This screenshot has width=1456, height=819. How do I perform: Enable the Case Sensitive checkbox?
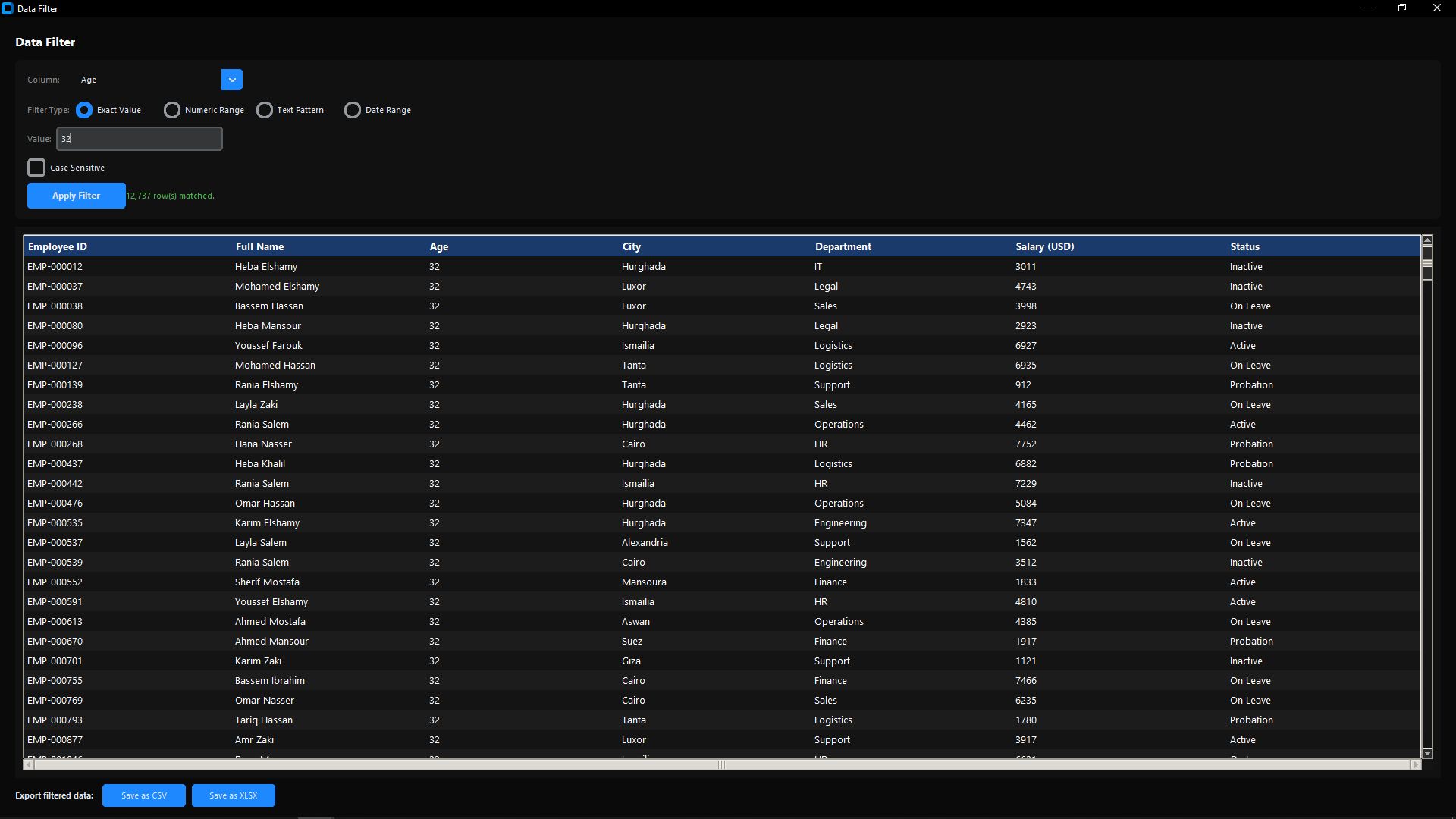(36, 168)
